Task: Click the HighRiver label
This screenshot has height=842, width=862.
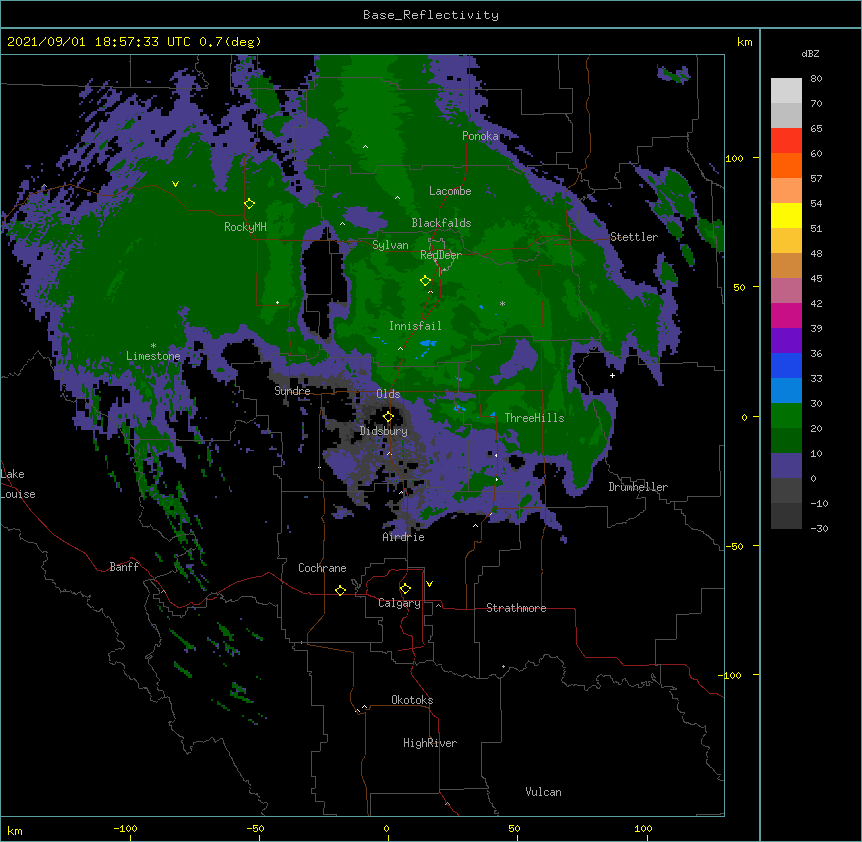Action: (430, 743)
